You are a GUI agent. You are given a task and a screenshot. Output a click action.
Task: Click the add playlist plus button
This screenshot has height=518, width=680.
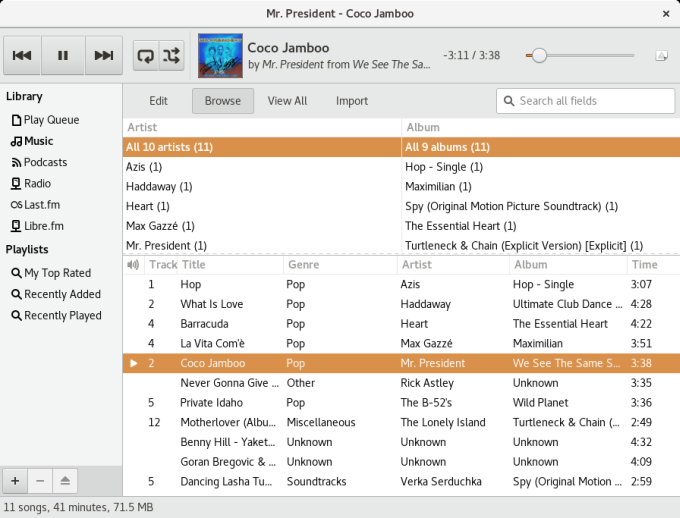point(15,481)
